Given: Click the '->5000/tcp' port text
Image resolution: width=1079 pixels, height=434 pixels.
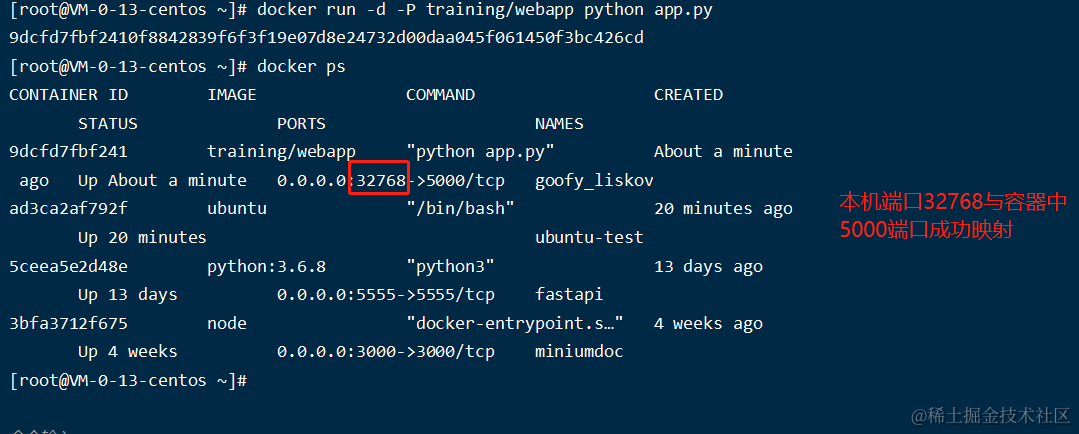Looking at the screenshot, I should pyautogui.click(x=456, y=181).
